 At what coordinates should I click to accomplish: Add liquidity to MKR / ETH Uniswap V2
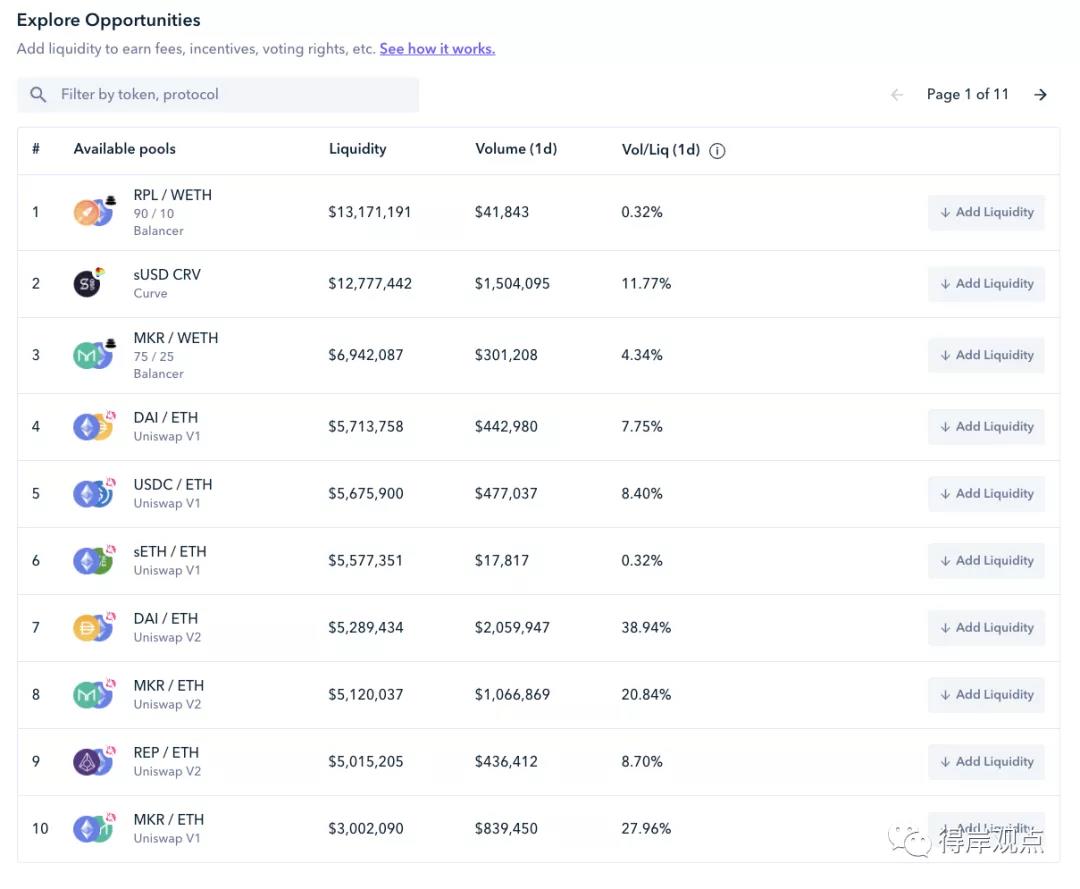coord(986,694)
